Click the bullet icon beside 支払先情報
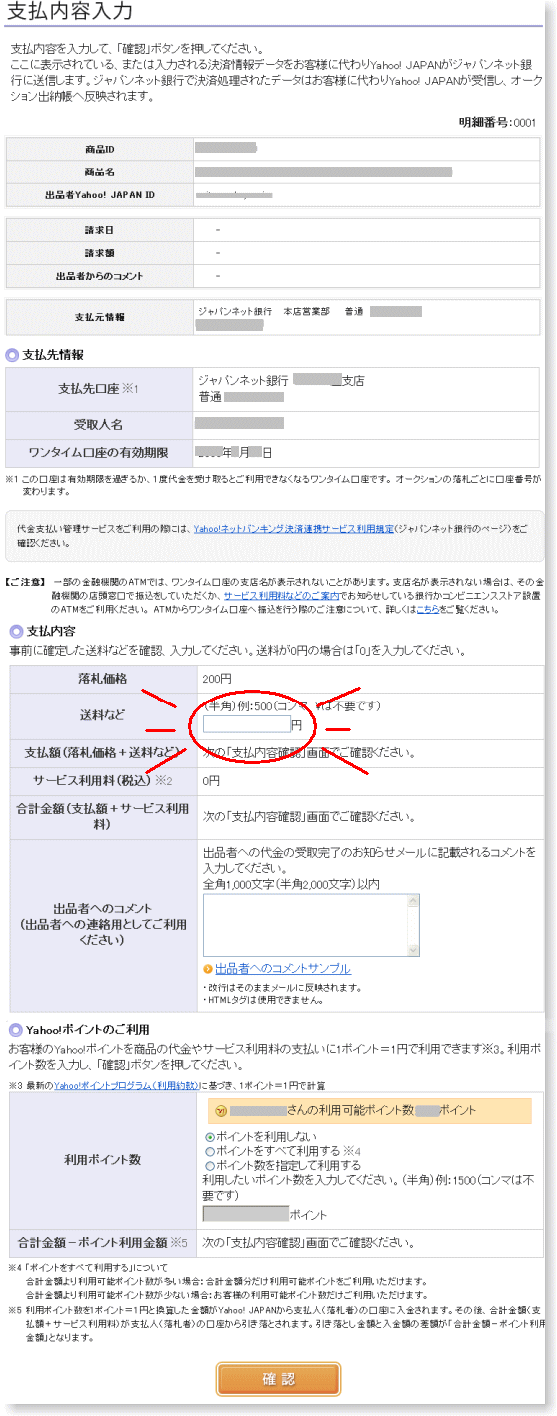The image size is (557, 1416). [12, 355]
